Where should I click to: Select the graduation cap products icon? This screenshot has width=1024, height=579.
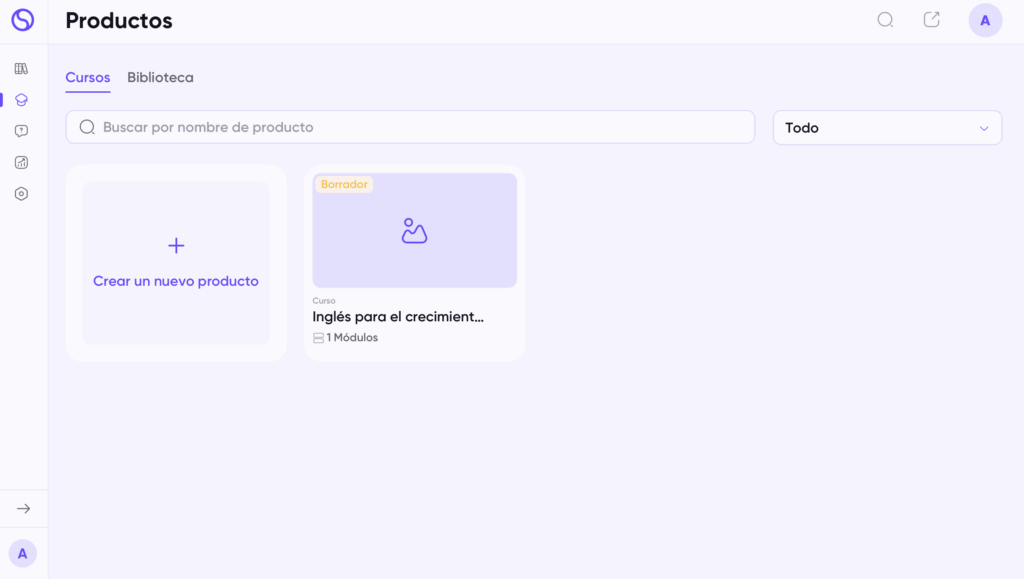21,100
